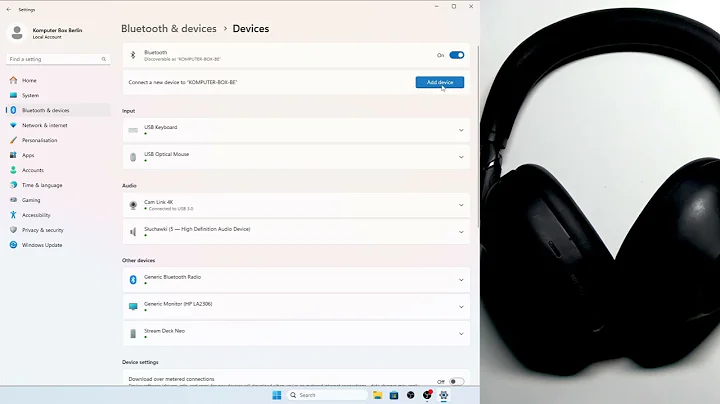Viewport: 720px width, 404px height.
Task: Go to the Home settings page
Action: tap(58, 80)
